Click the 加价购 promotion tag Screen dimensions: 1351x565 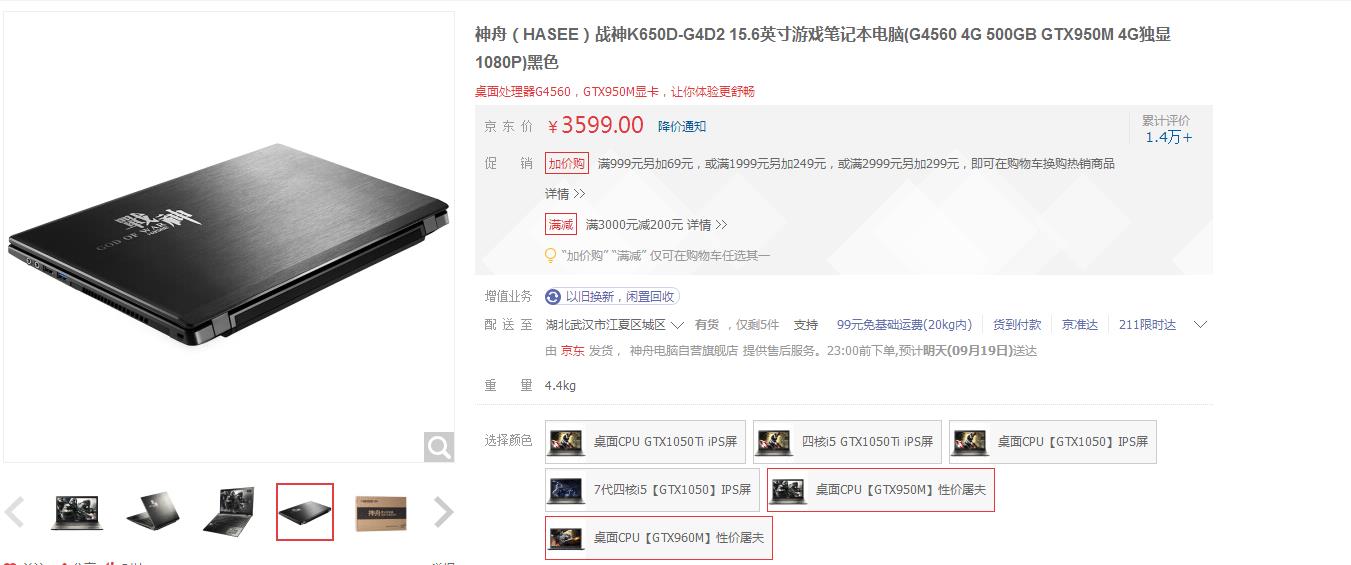click(567, 163)
